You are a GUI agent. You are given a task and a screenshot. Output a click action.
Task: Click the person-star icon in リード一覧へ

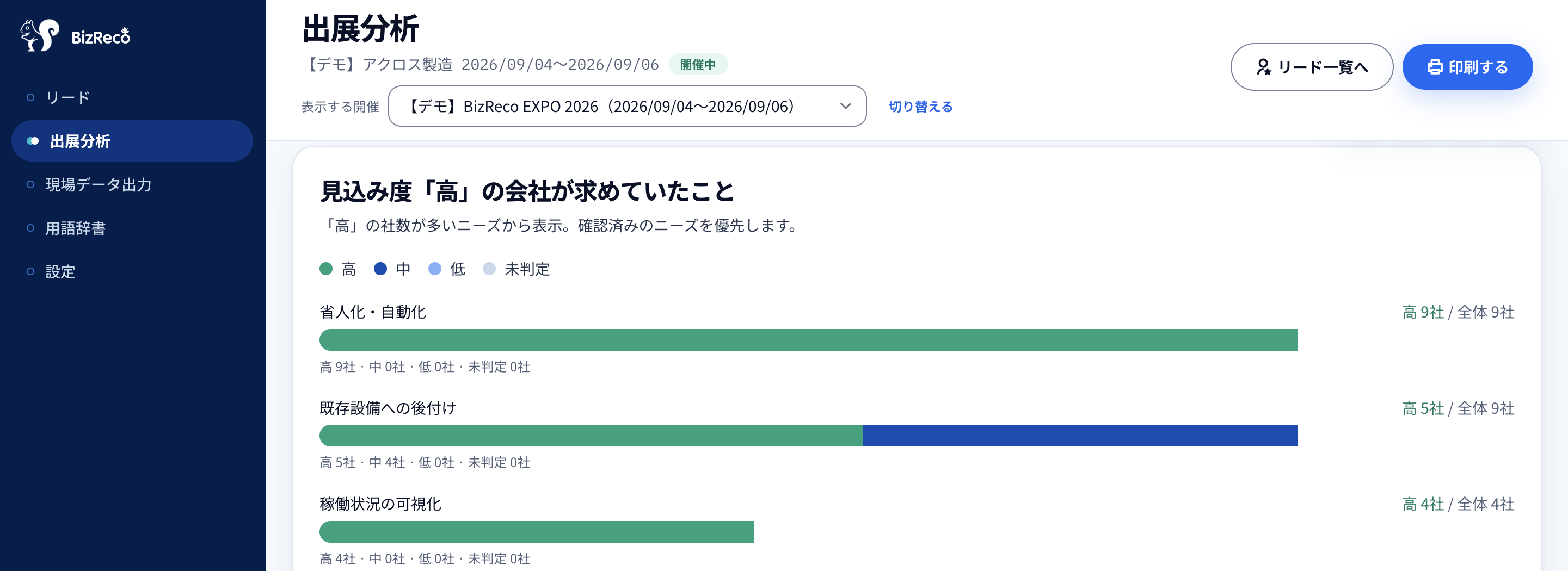click(1264, 67)
